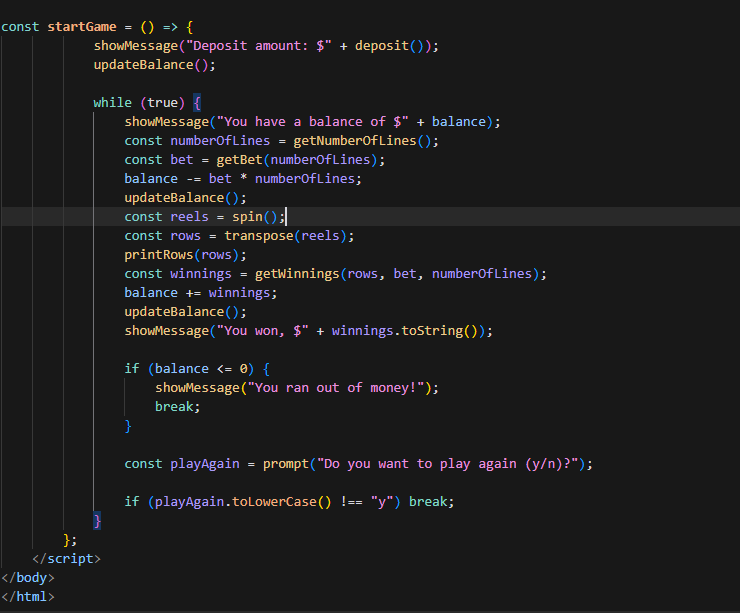Click the break after the "y" comparison
Image resolution: width=740 pixels, height=613 pixels.
coord(431,502)
